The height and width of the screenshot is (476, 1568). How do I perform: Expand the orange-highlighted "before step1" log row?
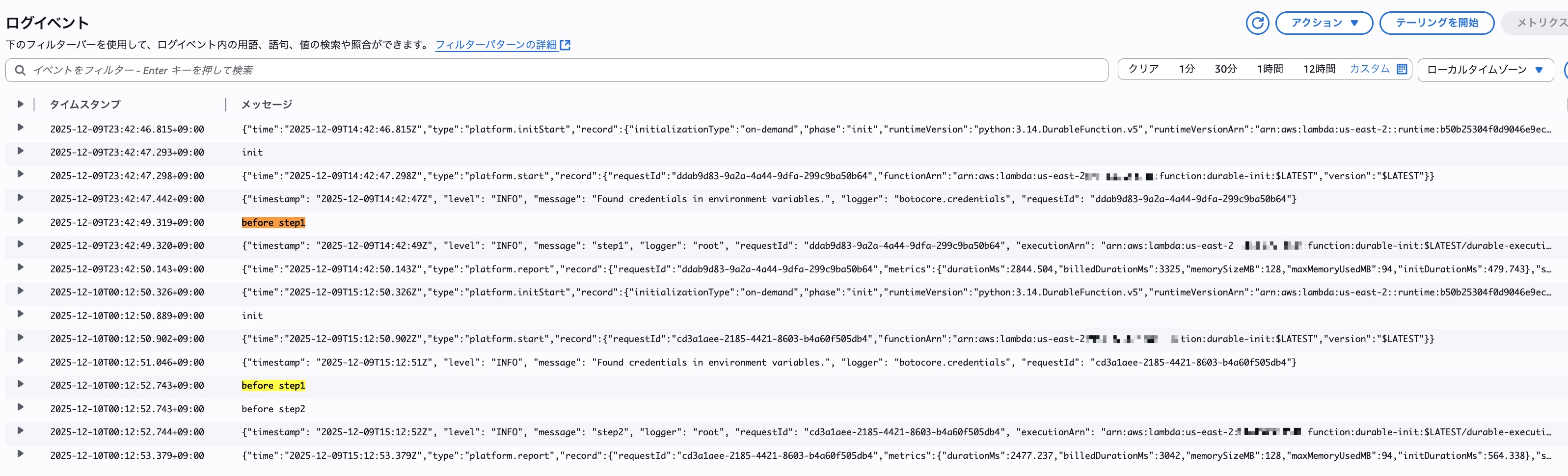(20, 221)
